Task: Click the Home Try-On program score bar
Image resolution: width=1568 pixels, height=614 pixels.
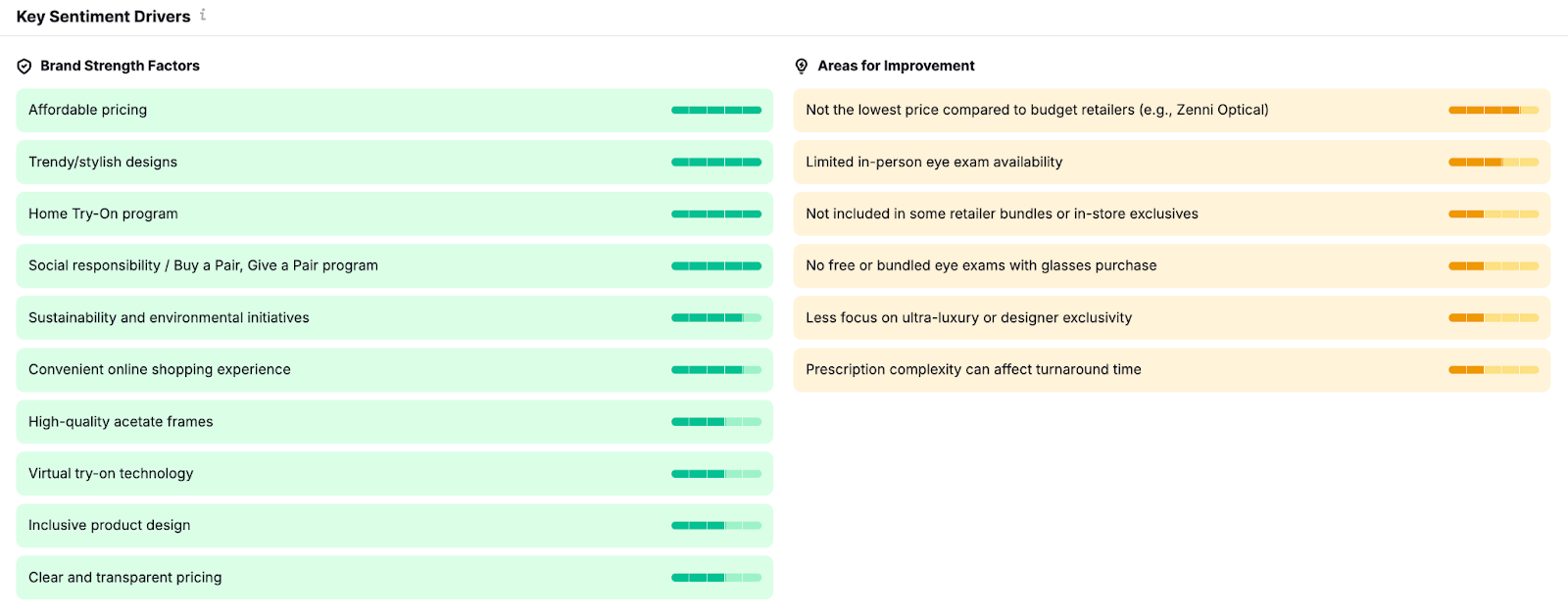Action: pyautogui.click(x=715, y=214)
